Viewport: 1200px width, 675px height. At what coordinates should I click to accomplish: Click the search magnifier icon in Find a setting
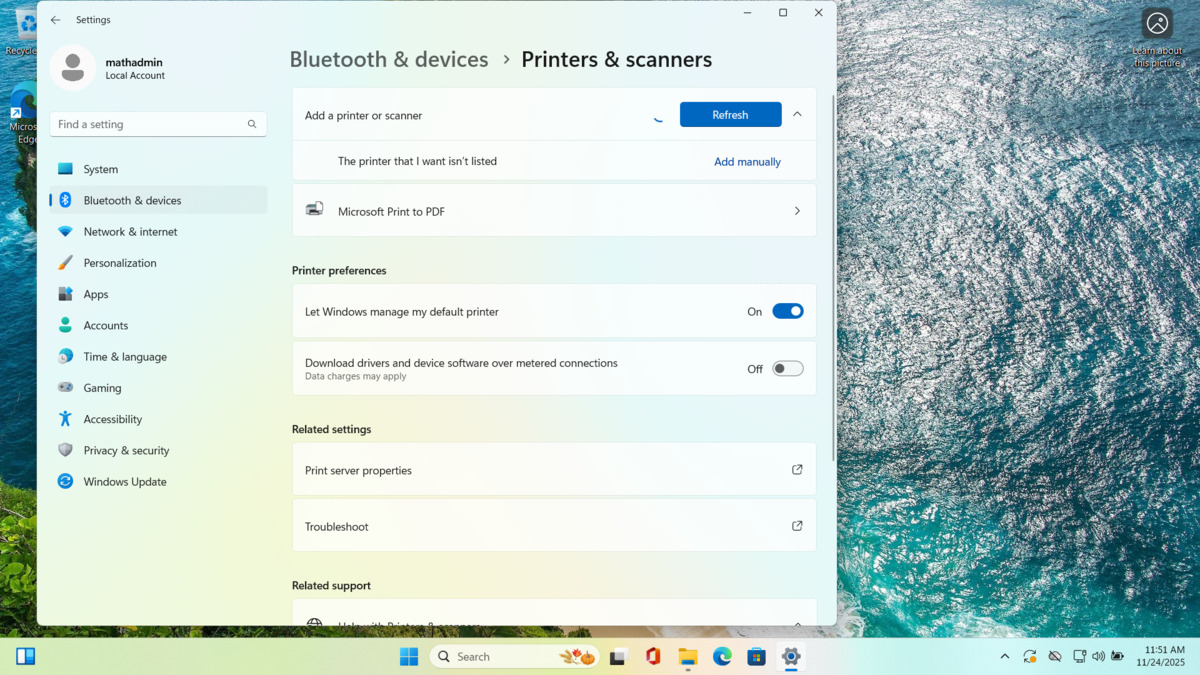point(252,124)
